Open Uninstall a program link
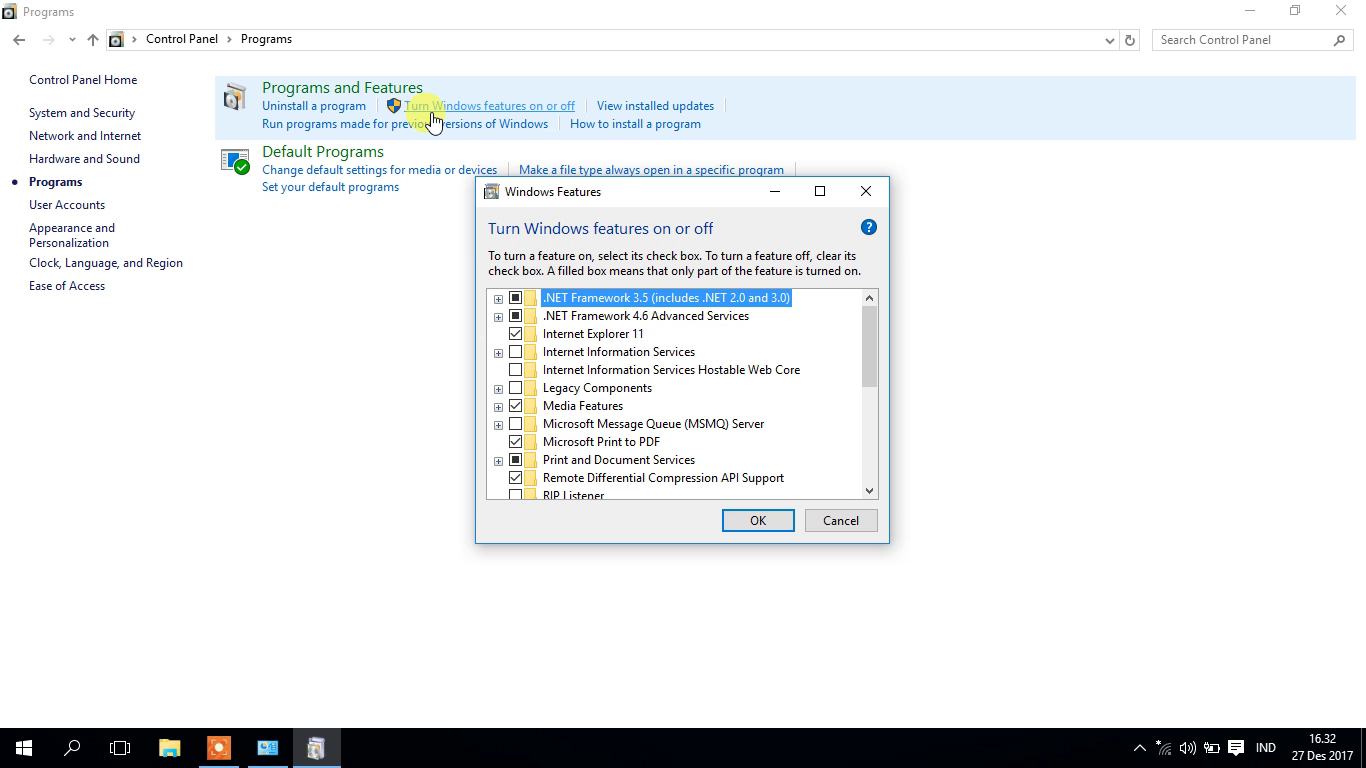The width and height of the screenshot is (1366, 768). coord(314,106)
